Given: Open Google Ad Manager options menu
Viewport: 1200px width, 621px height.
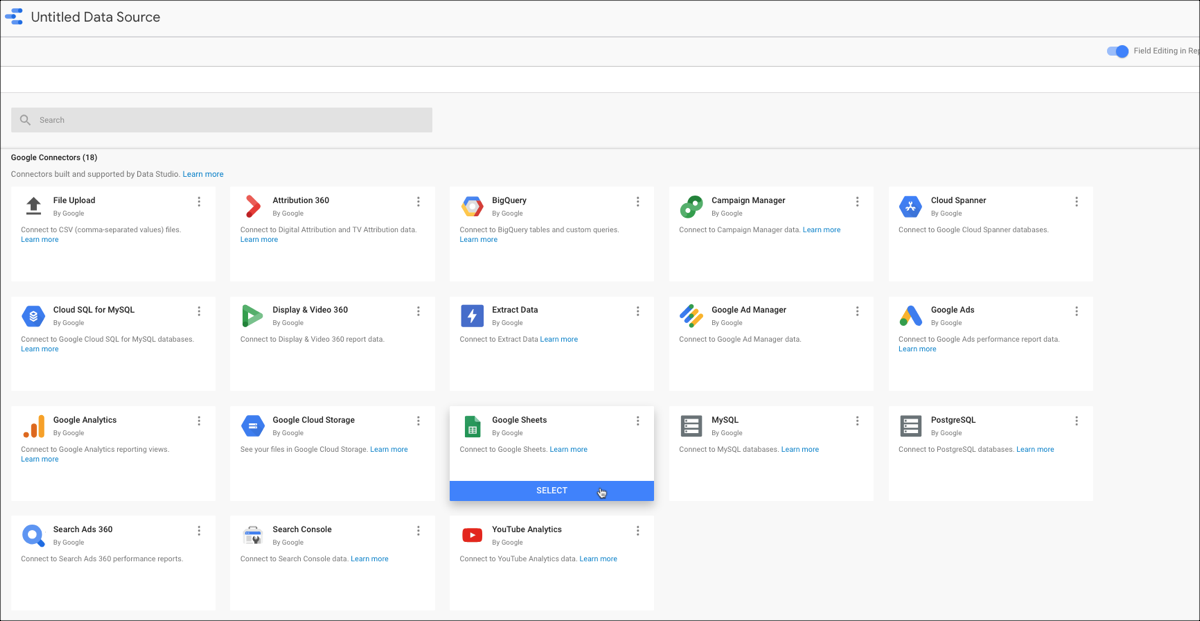Looking at the screenshot, I should coord(857,312).
